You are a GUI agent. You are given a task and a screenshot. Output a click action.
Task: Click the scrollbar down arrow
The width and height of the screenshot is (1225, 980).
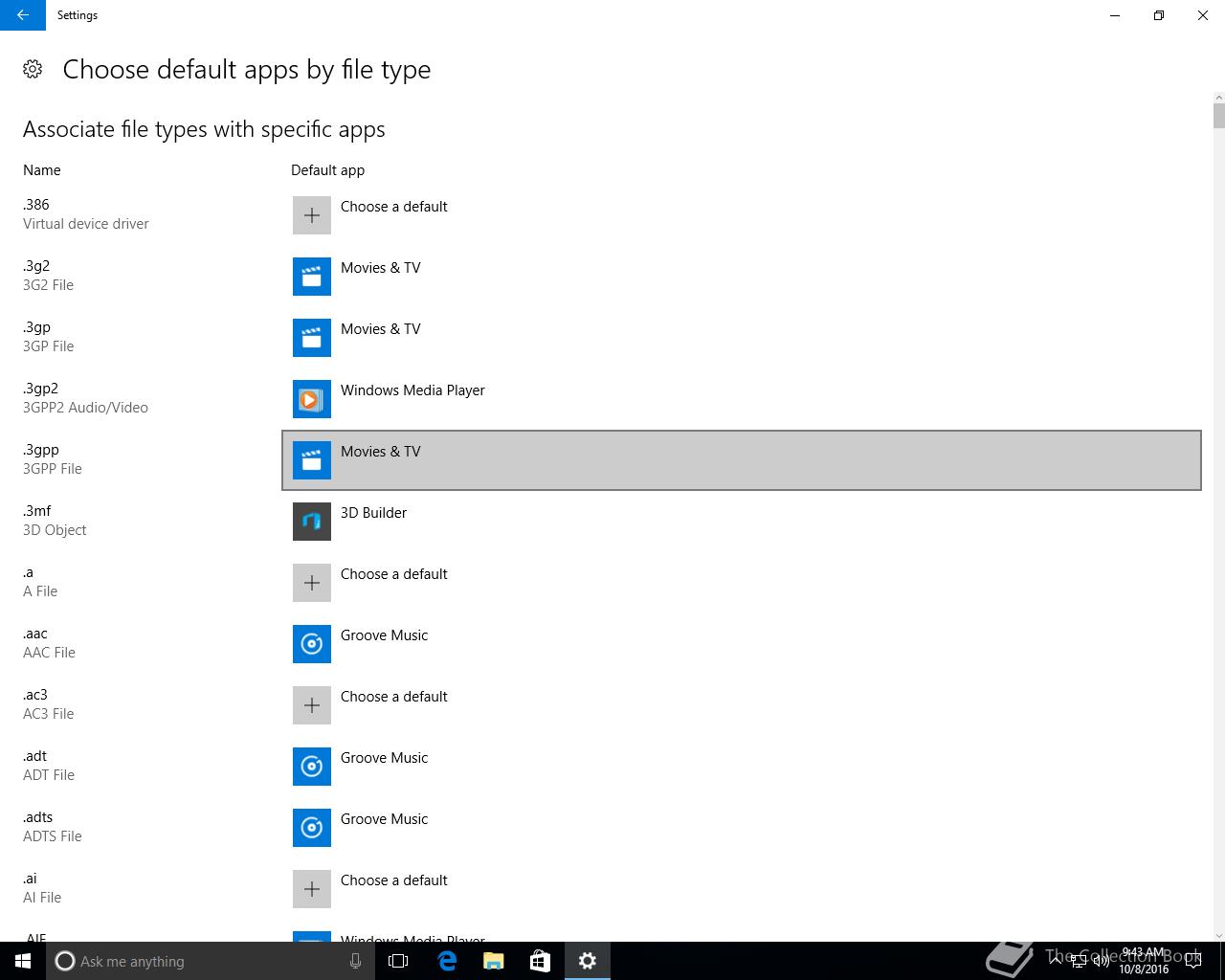1218,935
